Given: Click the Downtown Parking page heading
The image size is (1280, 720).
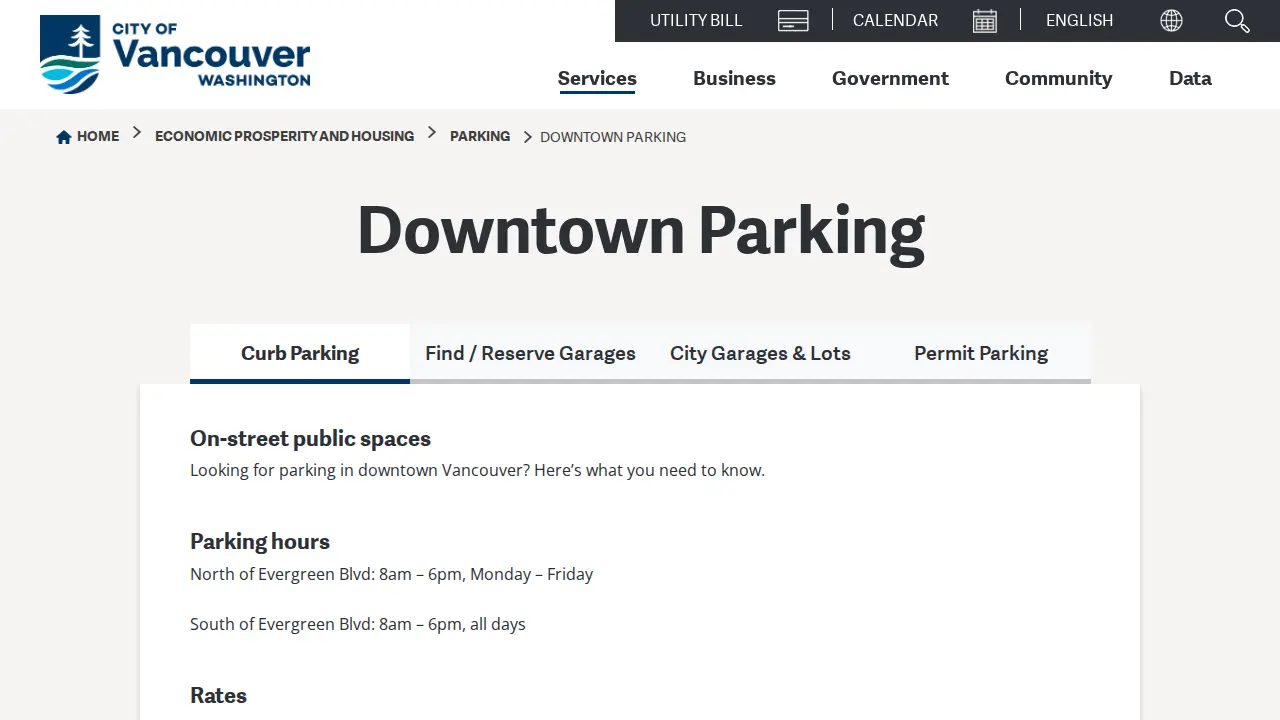Looking at the screenshot, I should coord(641,231).
